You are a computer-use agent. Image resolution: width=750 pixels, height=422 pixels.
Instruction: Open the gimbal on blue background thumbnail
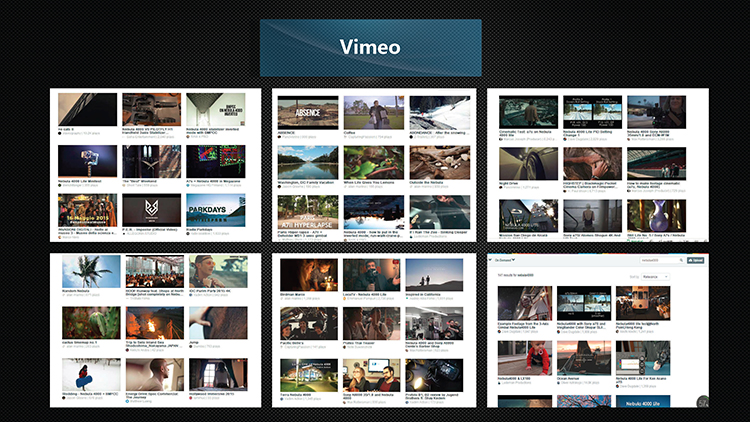tap(88, 161)
